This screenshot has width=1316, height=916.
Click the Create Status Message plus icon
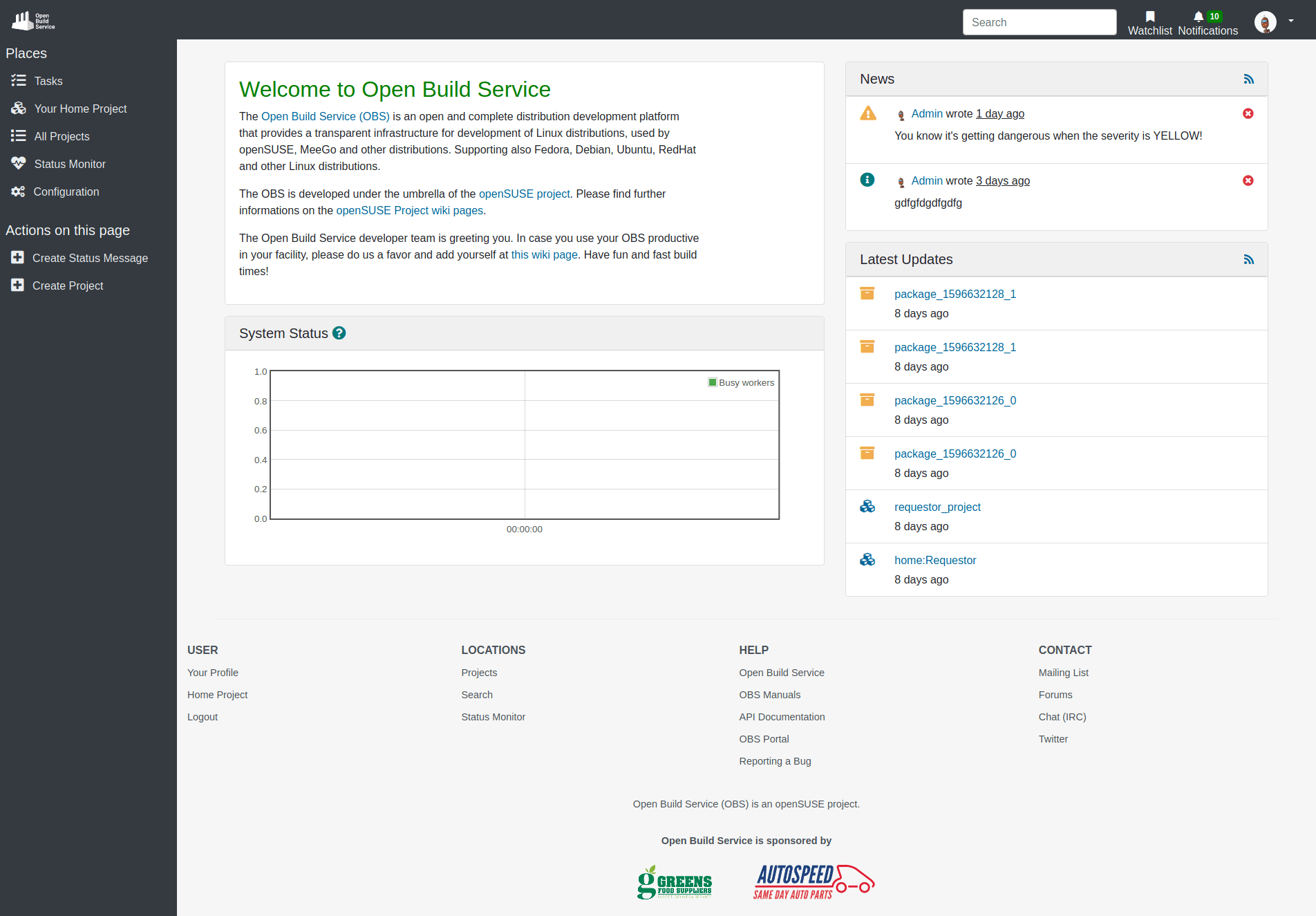pyautogui.click(x=17, y=257)
